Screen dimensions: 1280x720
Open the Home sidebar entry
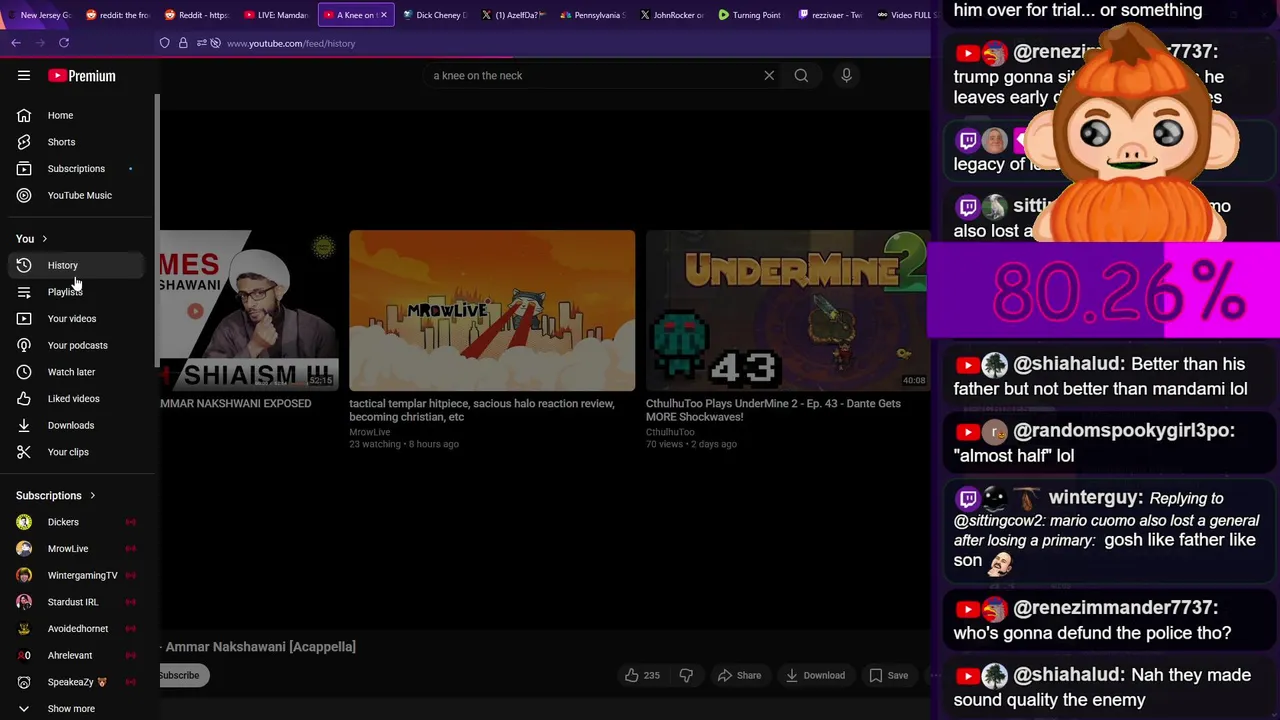pos(78,115)
